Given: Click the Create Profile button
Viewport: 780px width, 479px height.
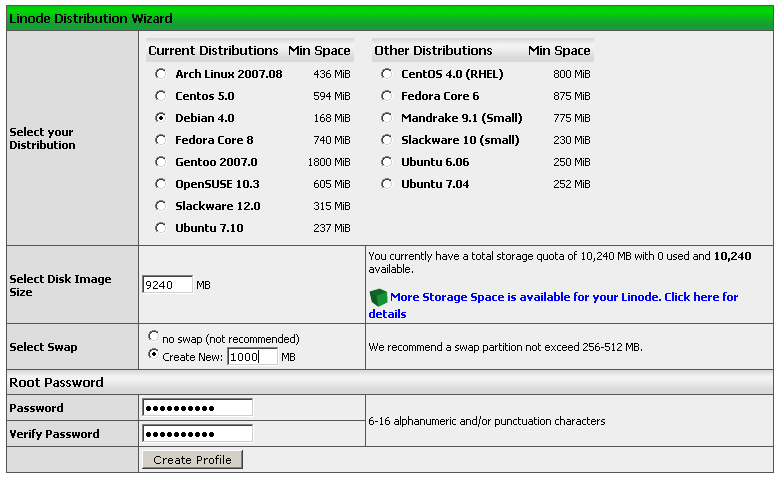Looking at the screenshot, I should [193, 460].
